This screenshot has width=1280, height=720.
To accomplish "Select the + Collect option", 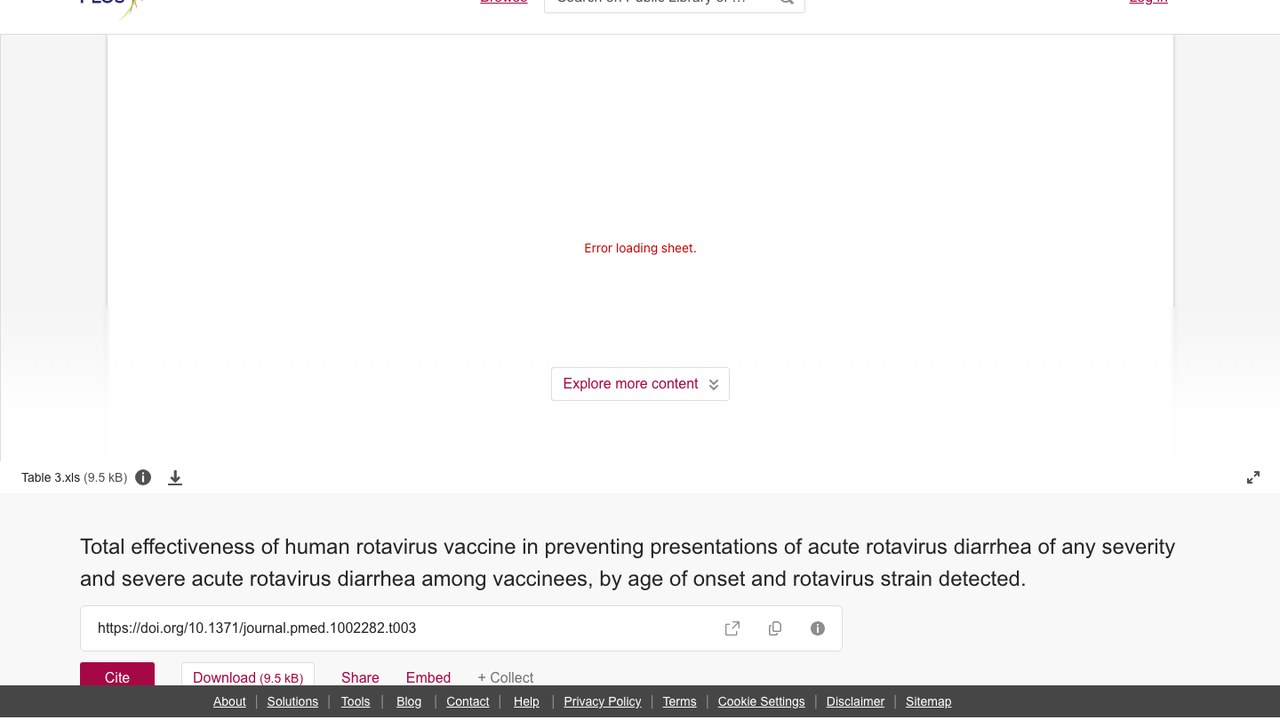I will click(505, 677).
